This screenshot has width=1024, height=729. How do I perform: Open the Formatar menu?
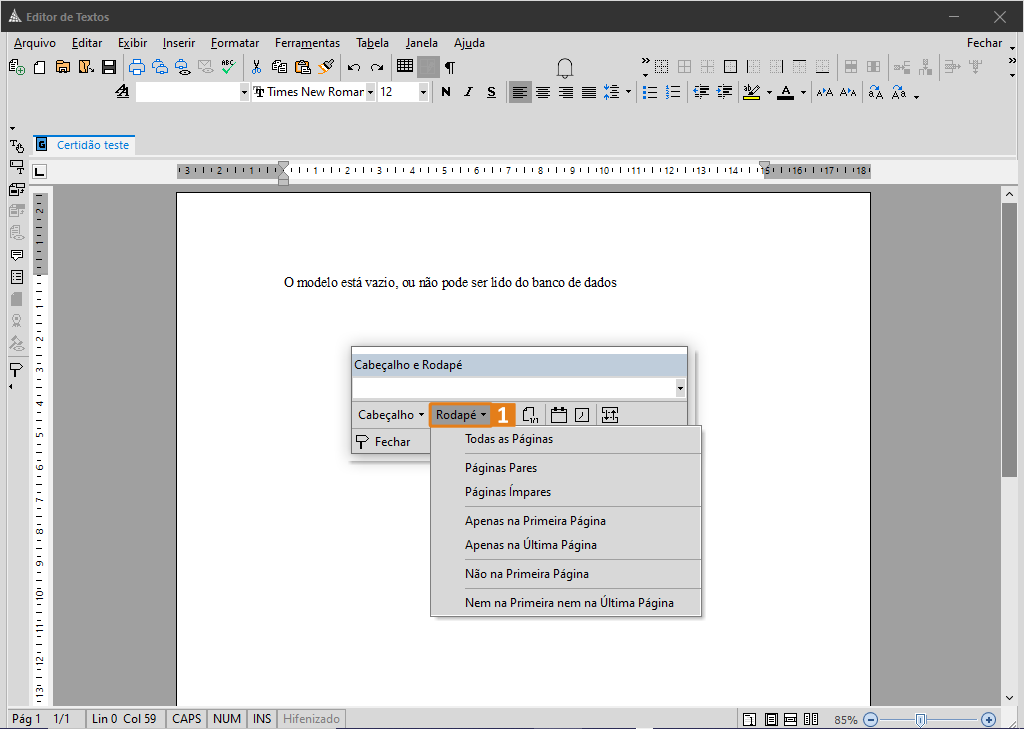[234, 42]
